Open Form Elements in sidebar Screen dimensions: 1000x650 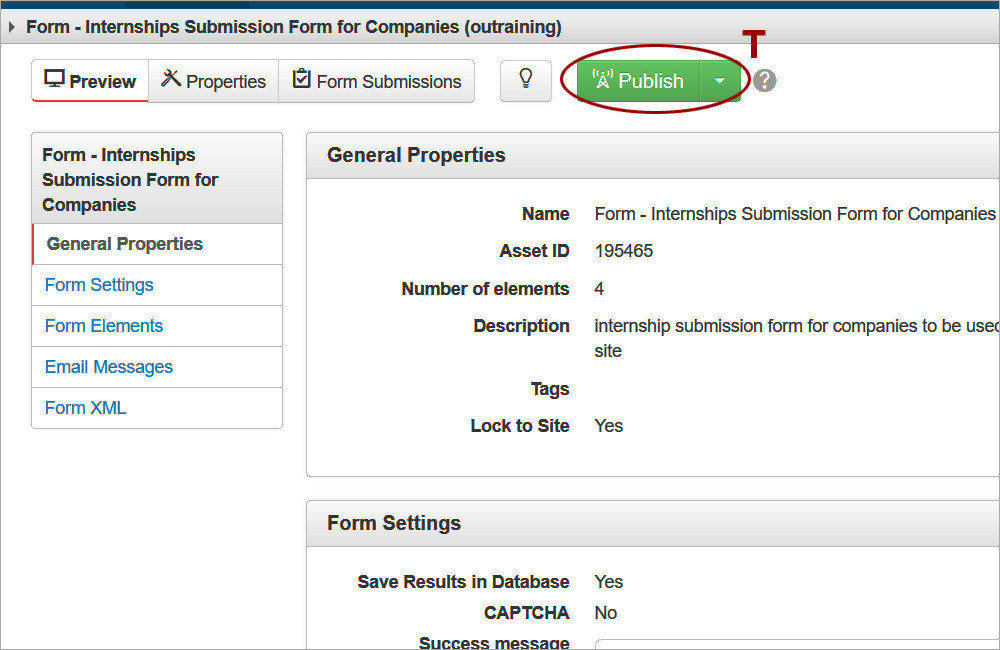104,326
